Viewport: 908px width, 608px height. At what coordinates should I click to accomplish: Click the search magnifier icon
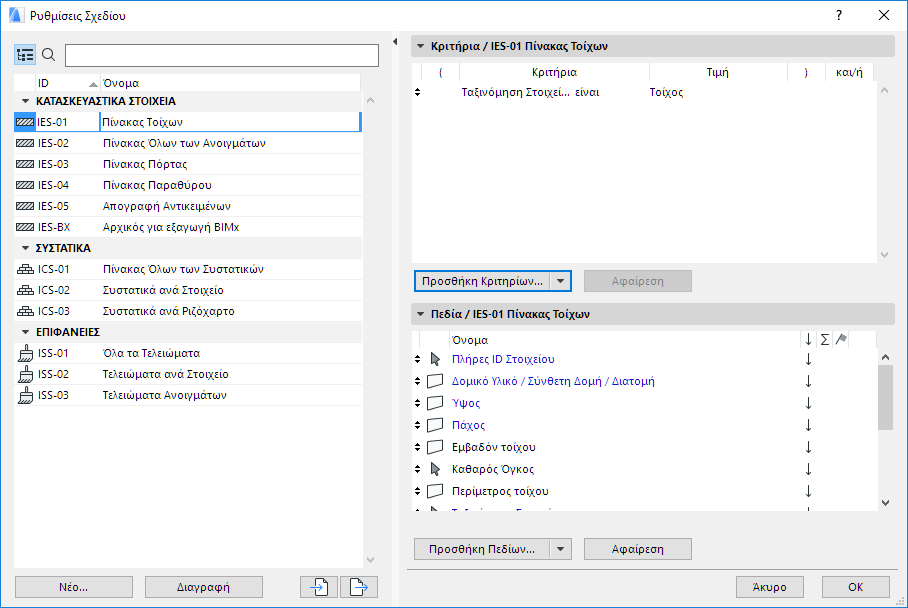(48, 55)
